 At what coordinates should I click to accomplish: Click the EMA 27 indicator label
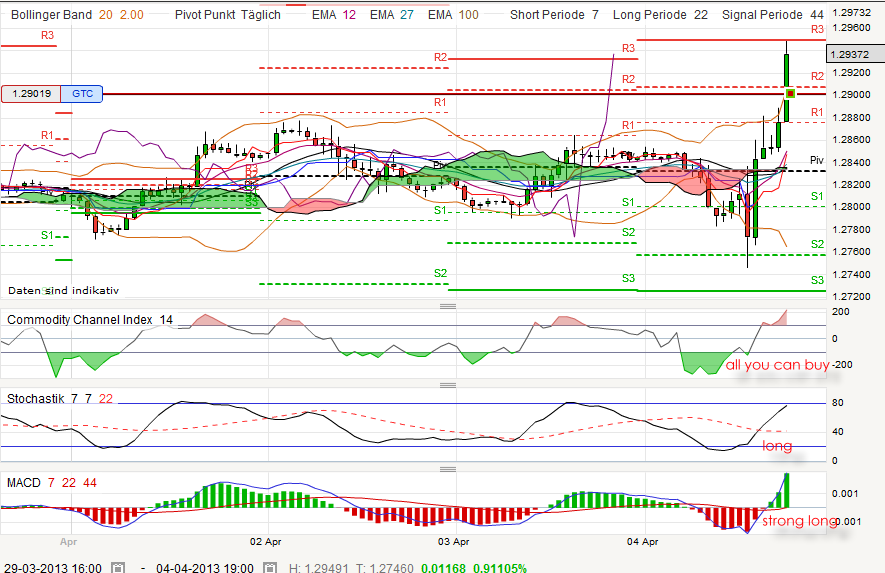392,15
